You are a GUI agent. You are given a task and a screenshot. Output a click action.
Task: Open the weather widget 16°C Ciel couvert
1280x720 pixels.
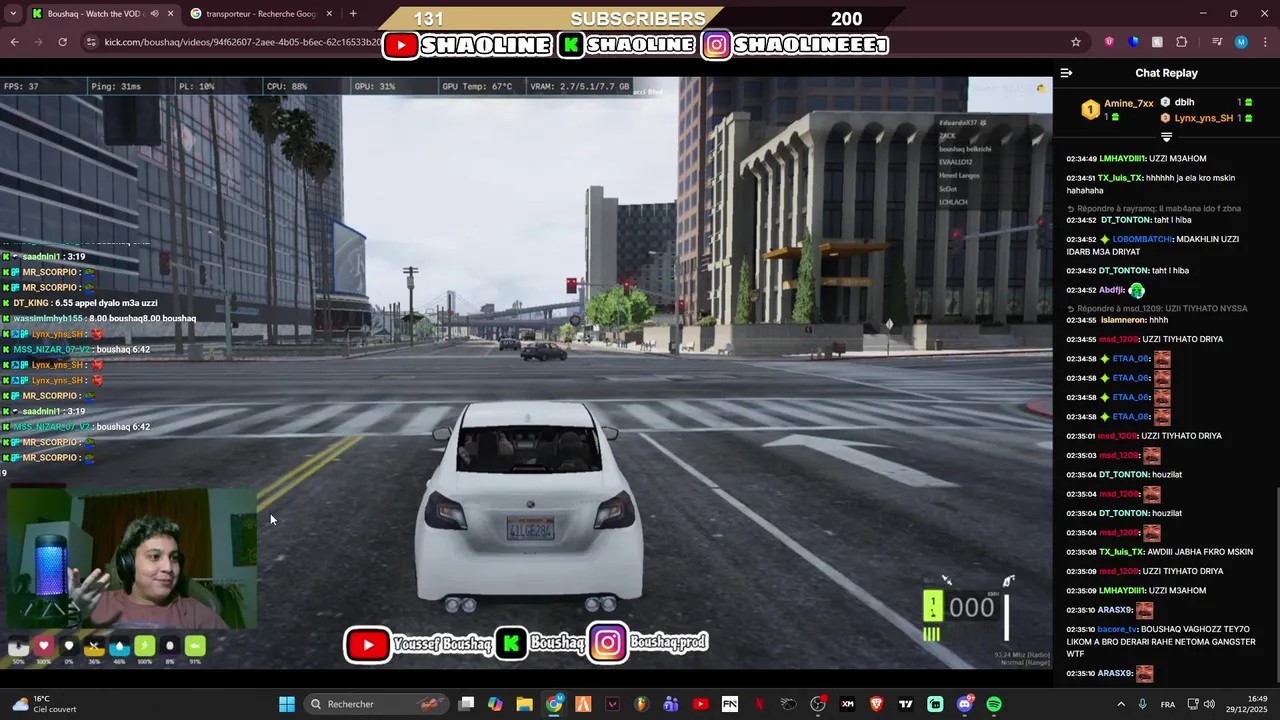[x=44, y=704]
